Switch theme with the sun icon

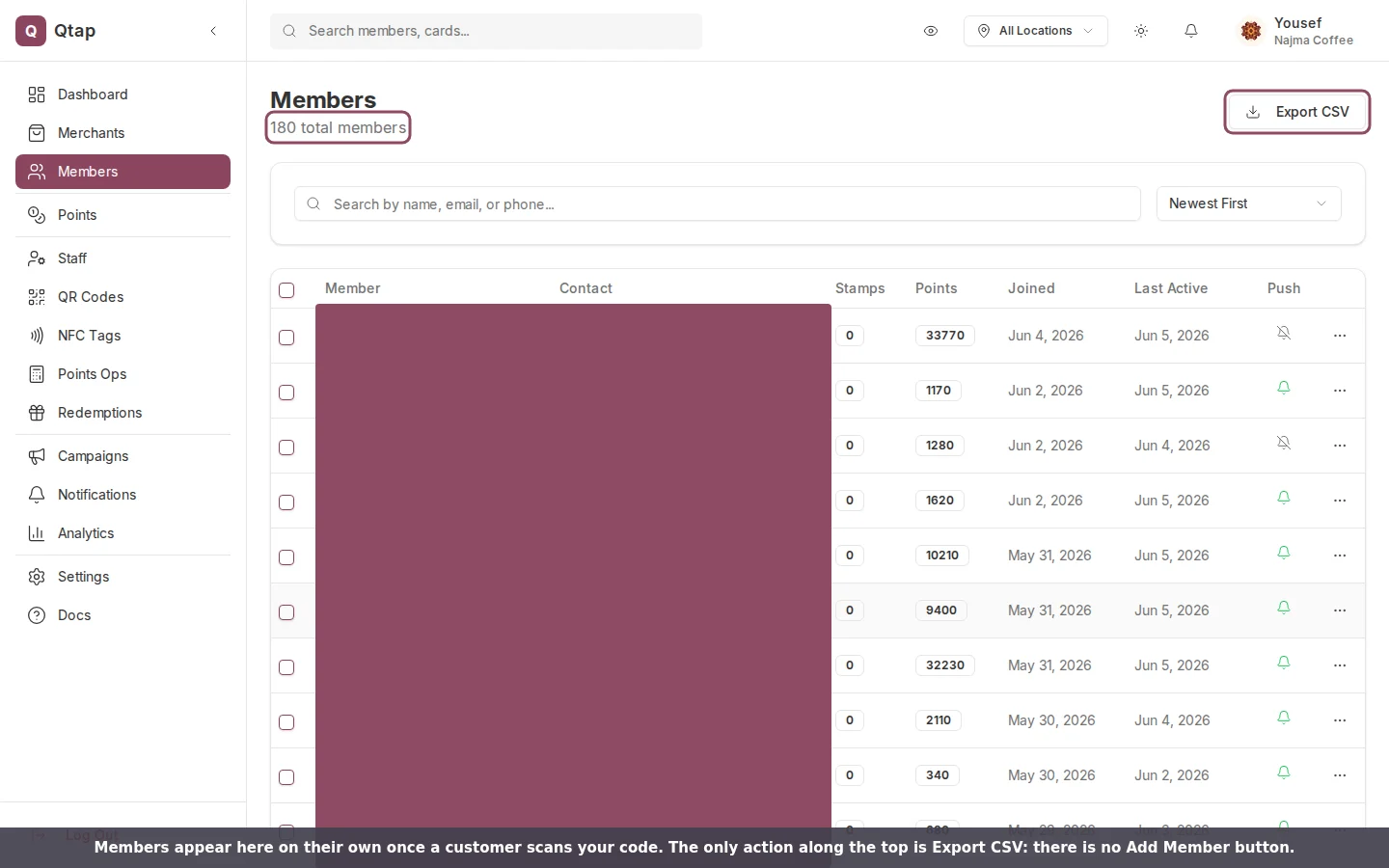tap(1141, 31)
